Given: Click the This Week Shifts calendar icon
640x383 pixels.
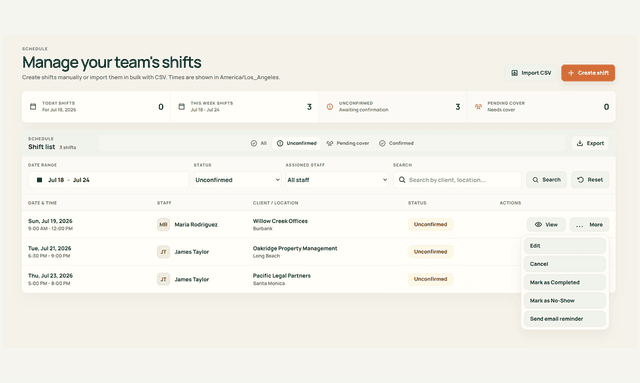Looking at the screenshot, I should (182, 107).
